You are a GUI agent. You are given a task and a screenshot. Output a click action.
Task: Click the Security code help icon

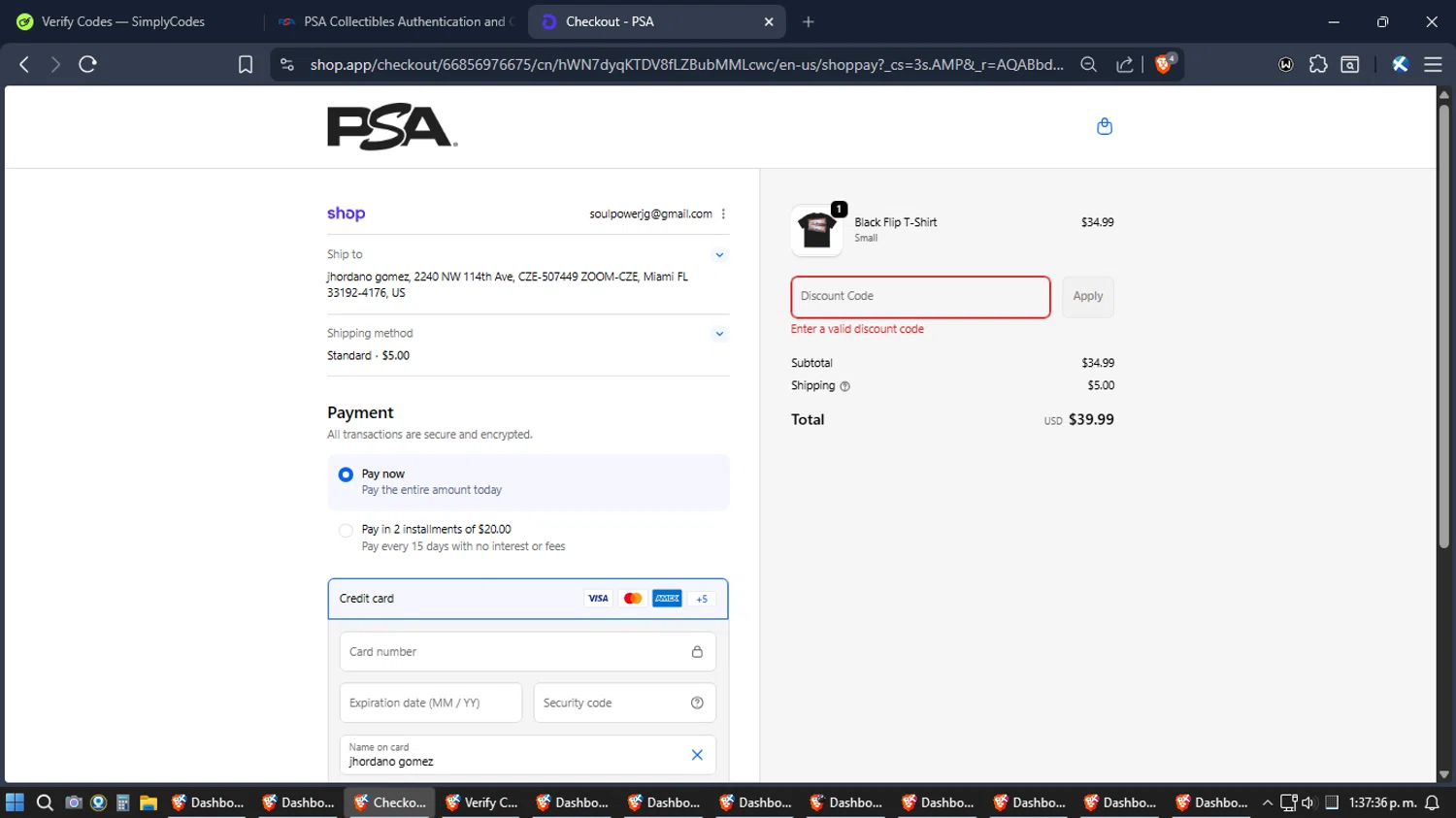[x=697, y=703]
